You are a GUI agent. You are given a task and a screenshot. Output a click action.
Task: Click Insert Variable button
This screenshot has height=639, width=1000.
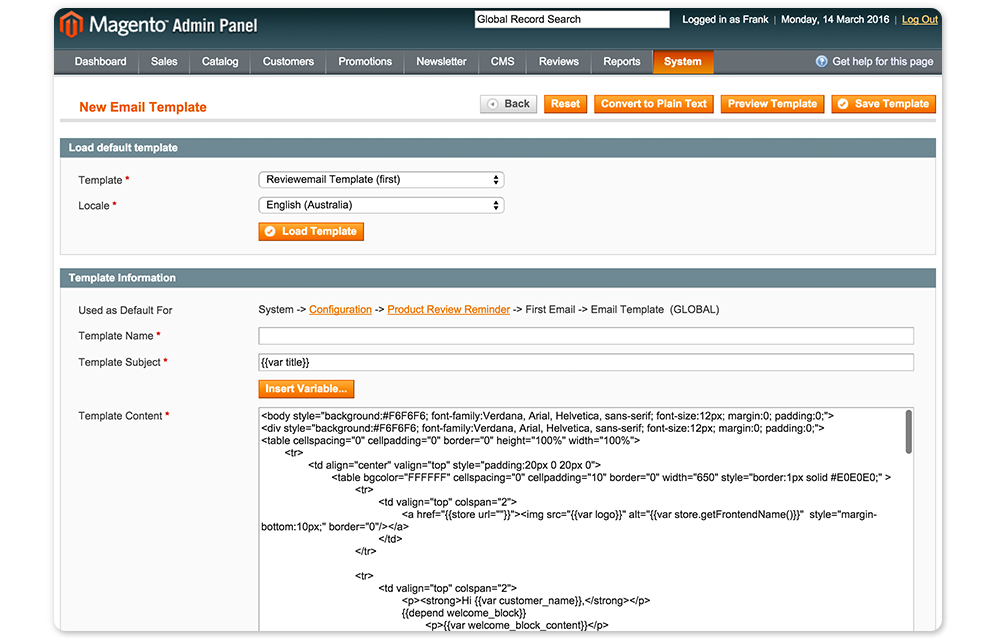click(x=306, y=389)
